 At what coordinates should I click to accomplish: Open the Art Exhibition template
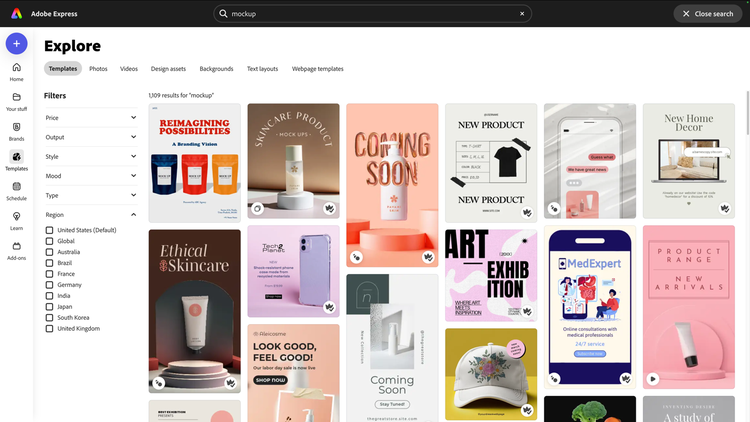[x=491, y=275]
